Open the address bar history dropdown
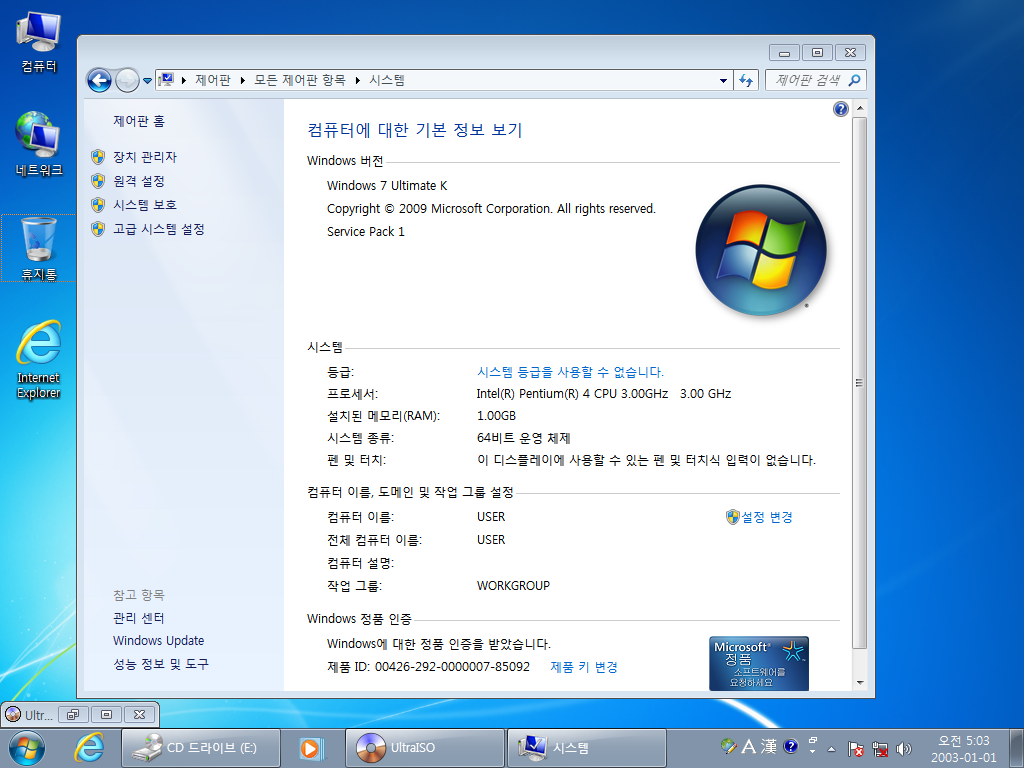 (x=723, y=81)
